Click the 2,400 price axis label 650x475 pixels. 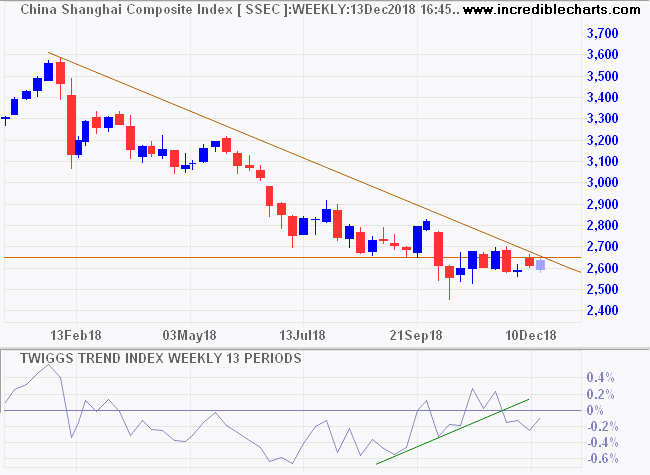pos(602,310)
